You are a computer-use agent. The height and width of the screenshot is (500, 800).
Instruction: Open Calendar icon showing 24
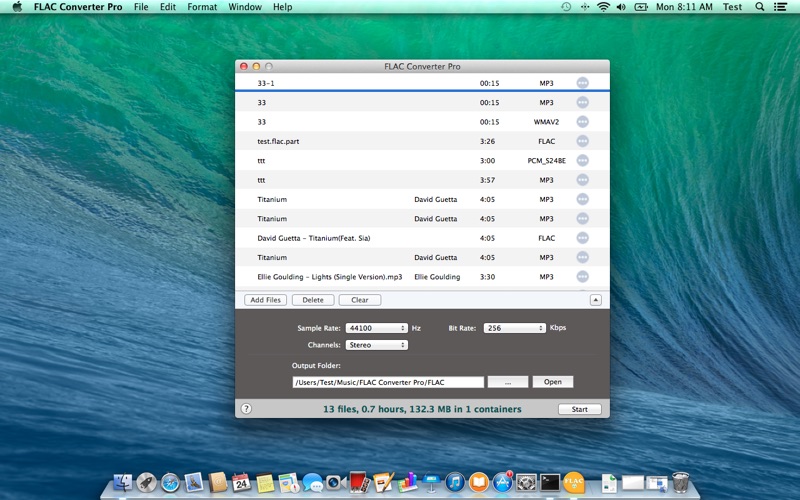241,482
